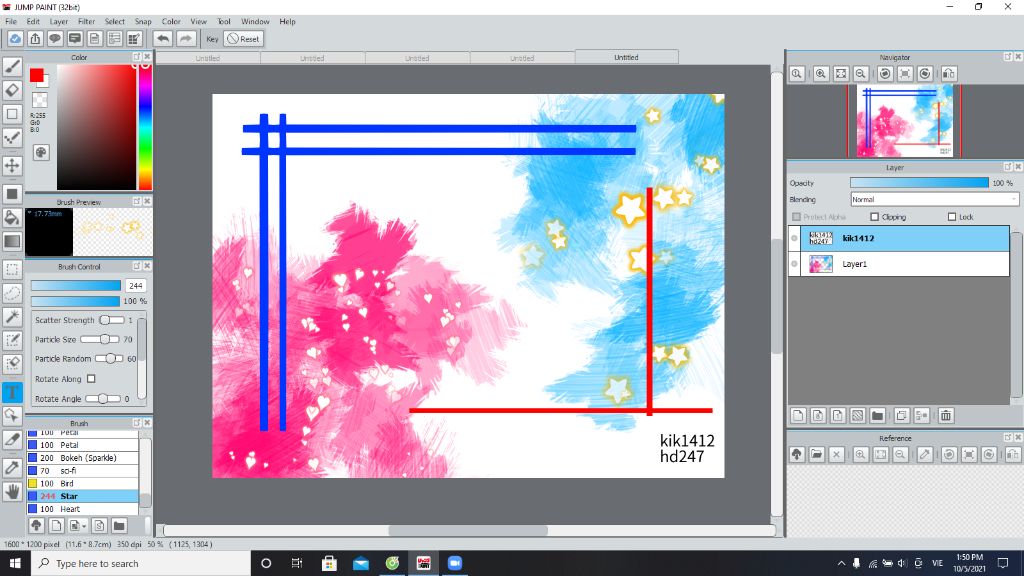1024x576 pixels.
Task: Adjust the layer Opacity slider
Action: (920, 184)
